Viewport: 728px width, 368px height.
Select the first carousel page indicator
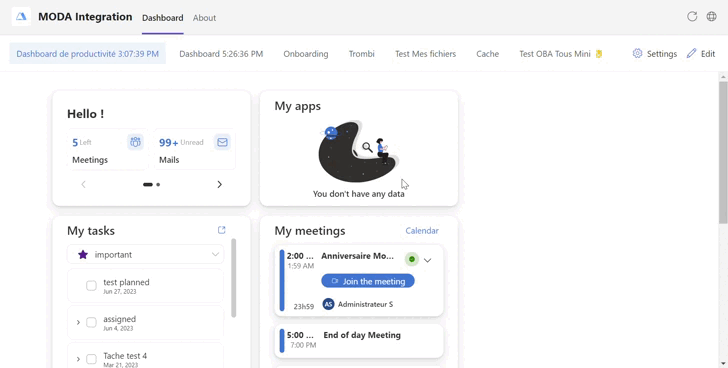[x=148, y=185]
